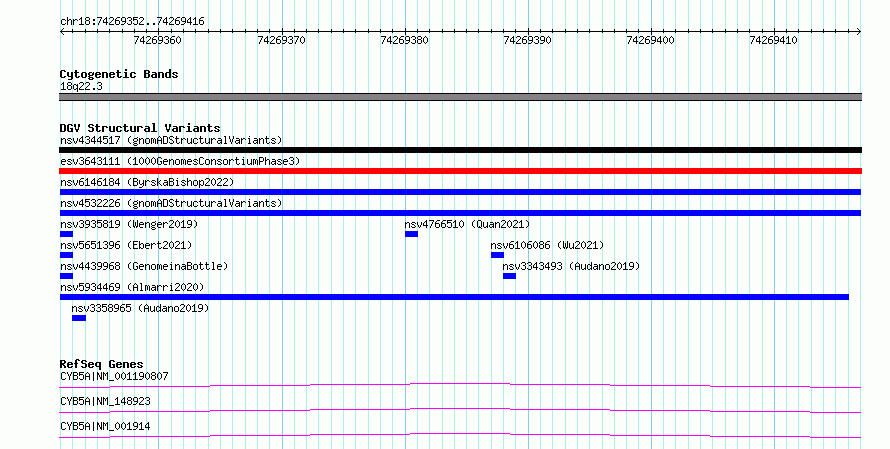Click the small blue nsv4439968 feature block

[x=66, y=276]
